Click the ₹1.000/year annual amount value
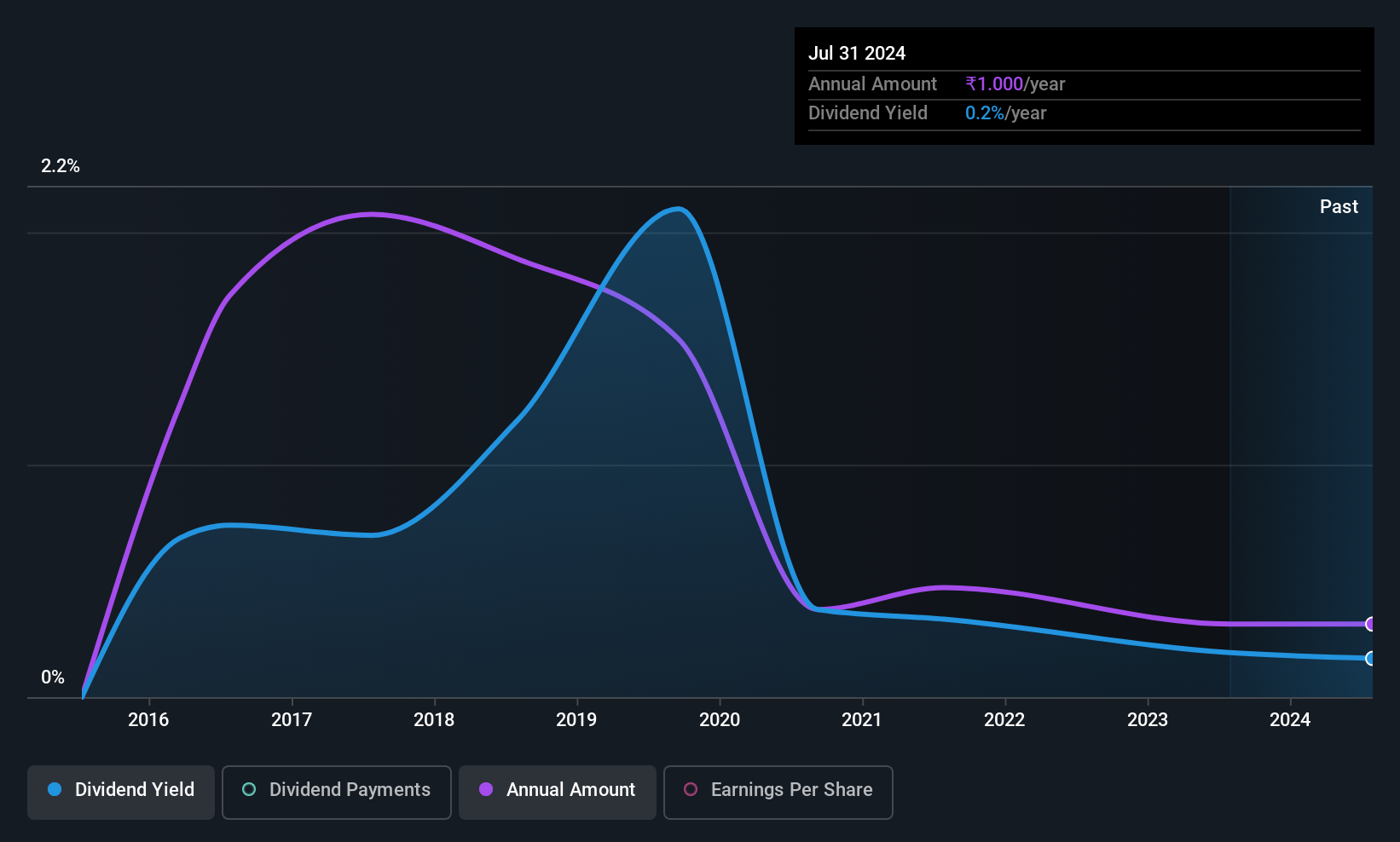 [x=1015, y=84]
